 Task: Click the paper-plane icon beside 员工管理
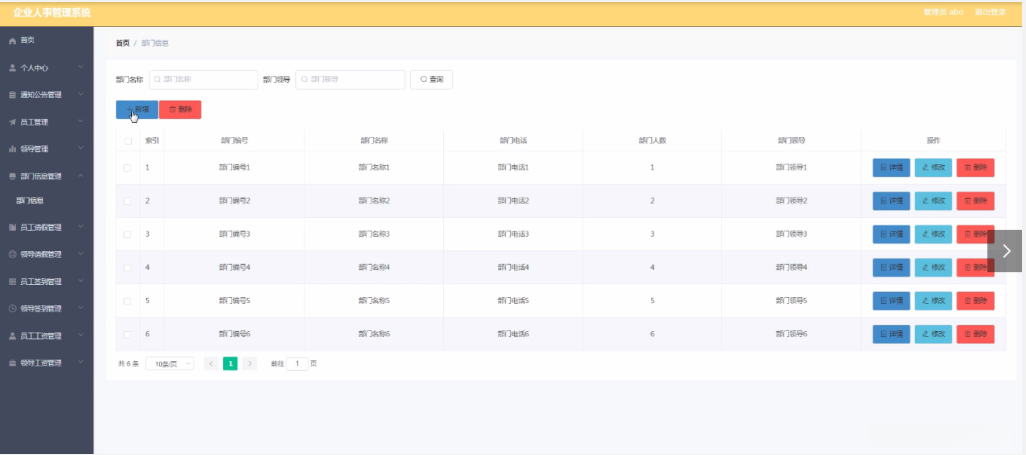12,122
